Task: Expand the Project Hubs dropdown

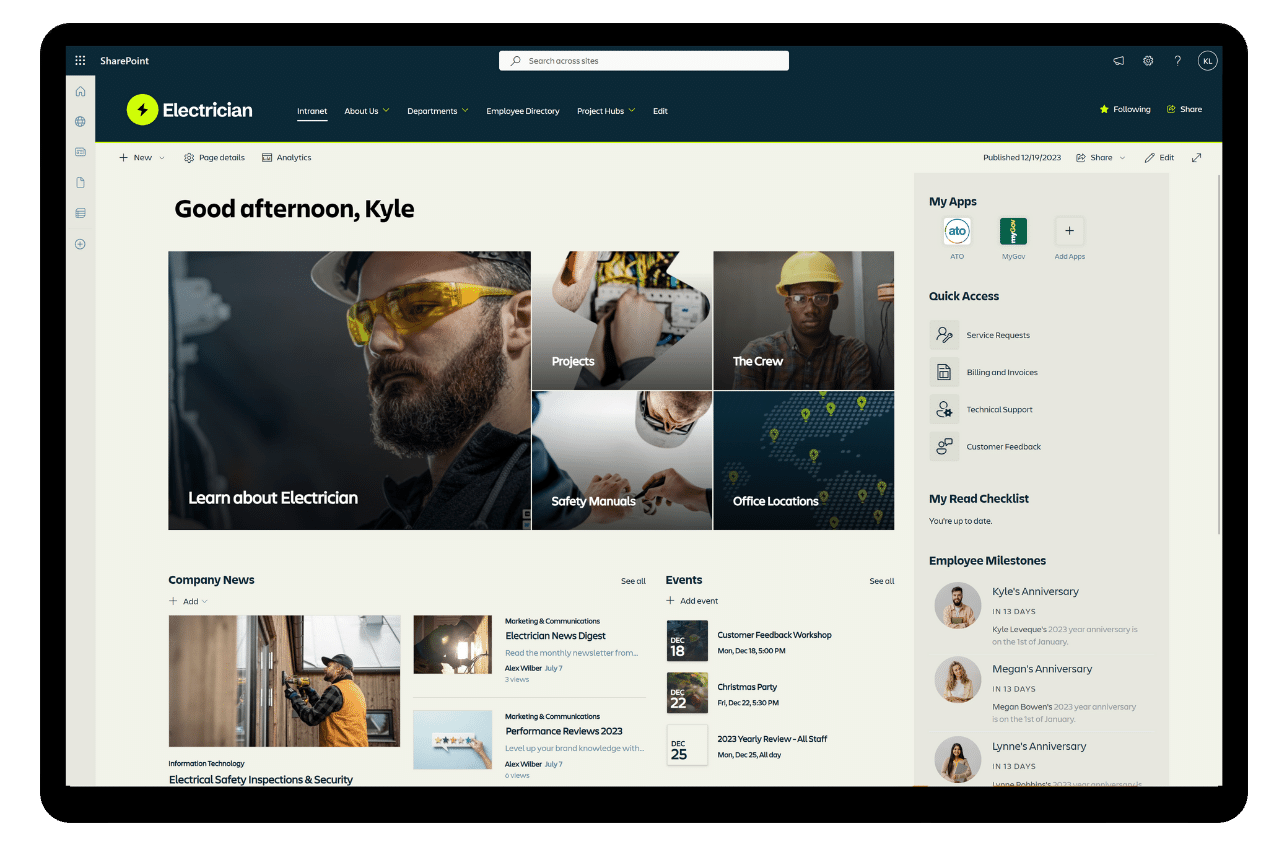Action: (606, 111)
